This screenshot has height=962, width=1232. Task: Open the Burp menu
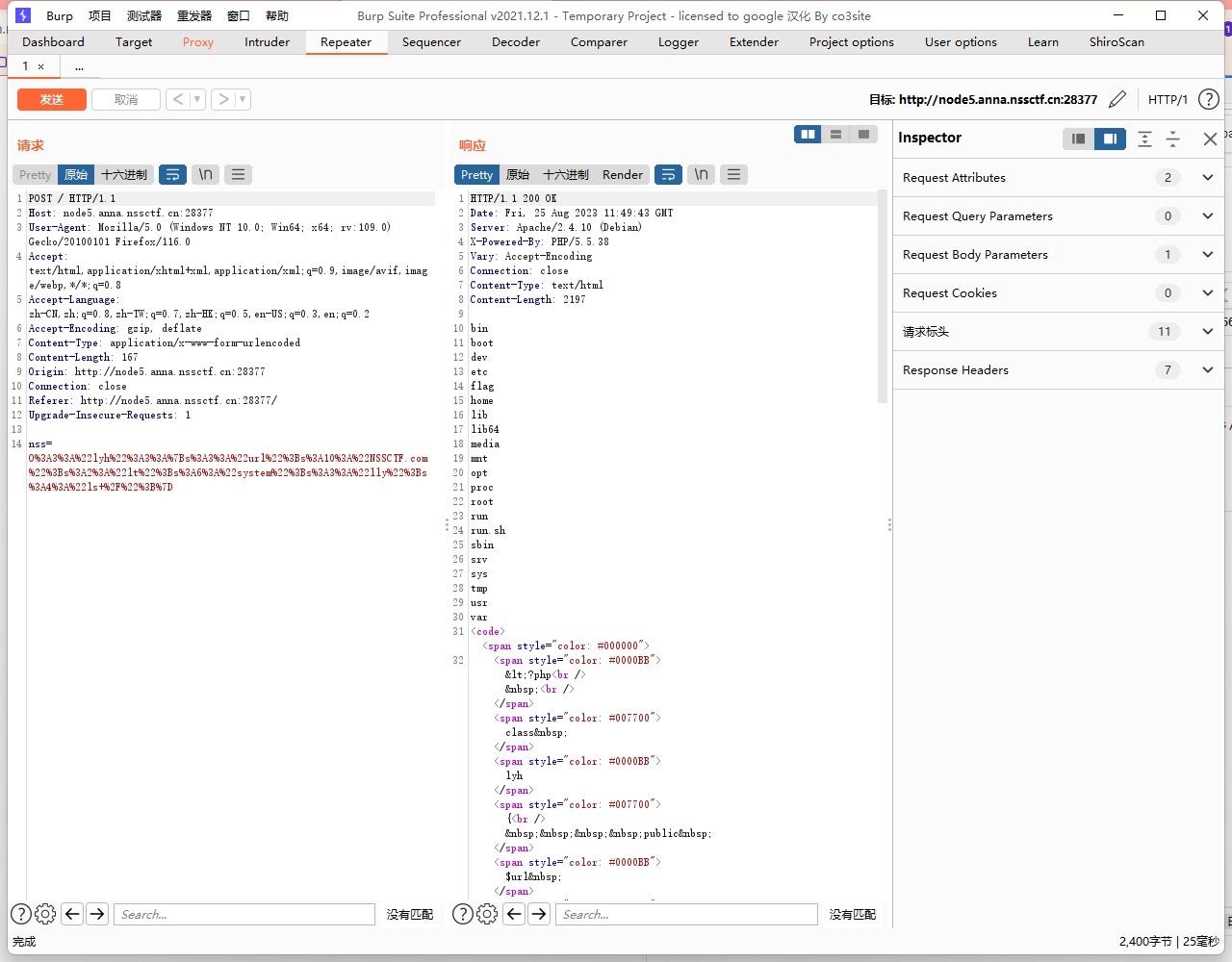coord(60,15)
